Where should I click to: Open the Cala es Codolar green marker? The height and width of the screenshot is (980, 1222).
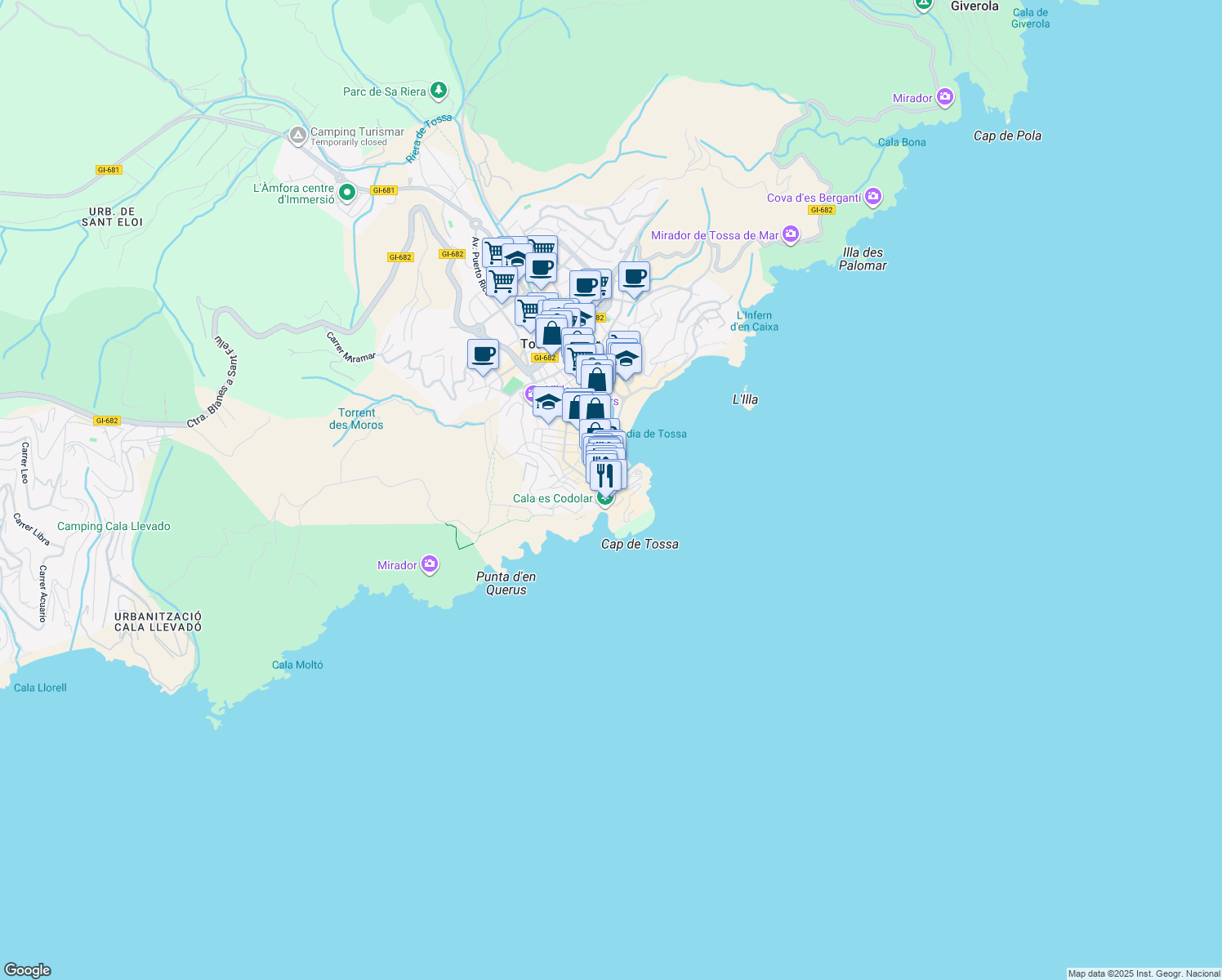pyautogui.click(x=605, y=498)
